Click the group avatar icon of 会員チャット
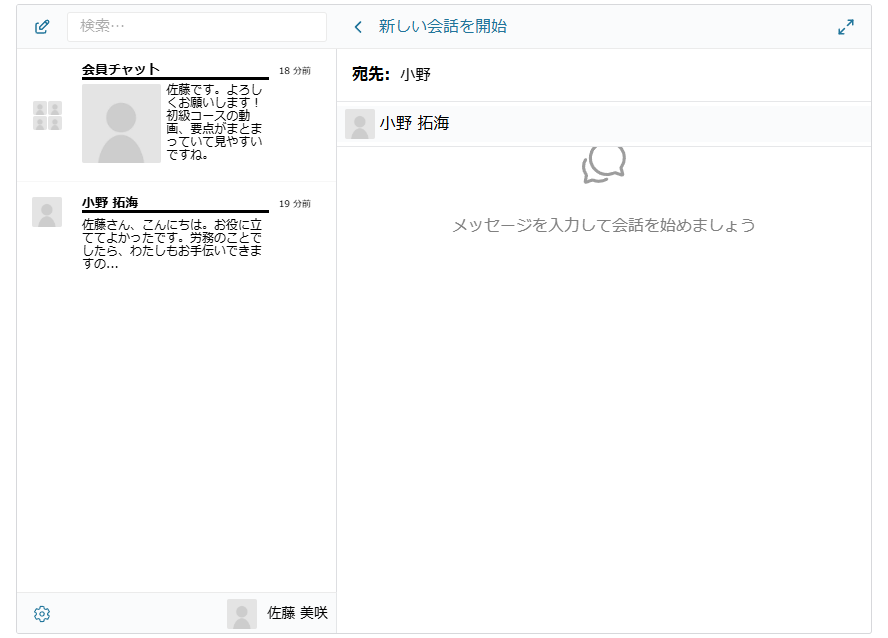 (47, 115)
